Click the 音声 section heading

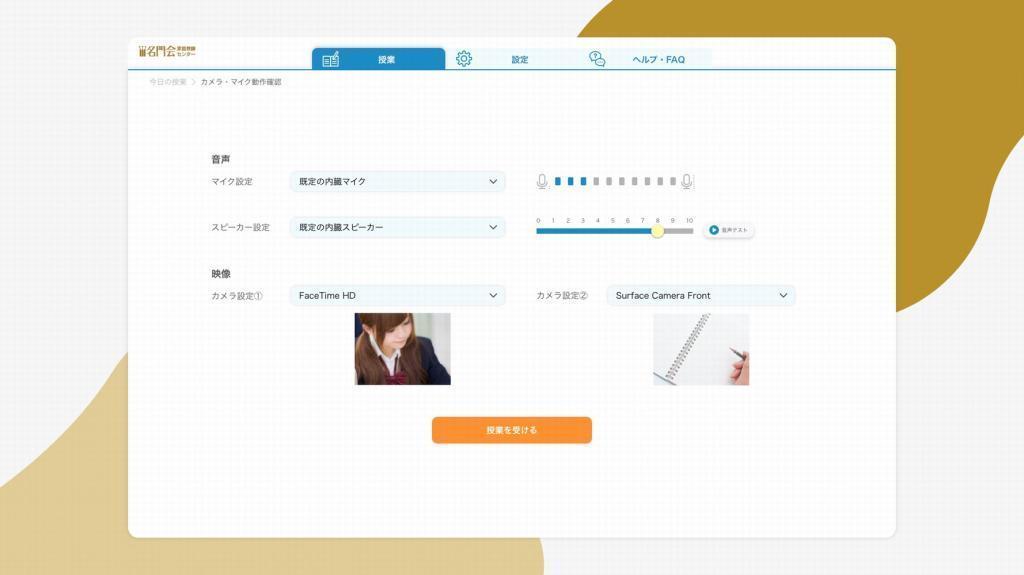tap(221, 159)
